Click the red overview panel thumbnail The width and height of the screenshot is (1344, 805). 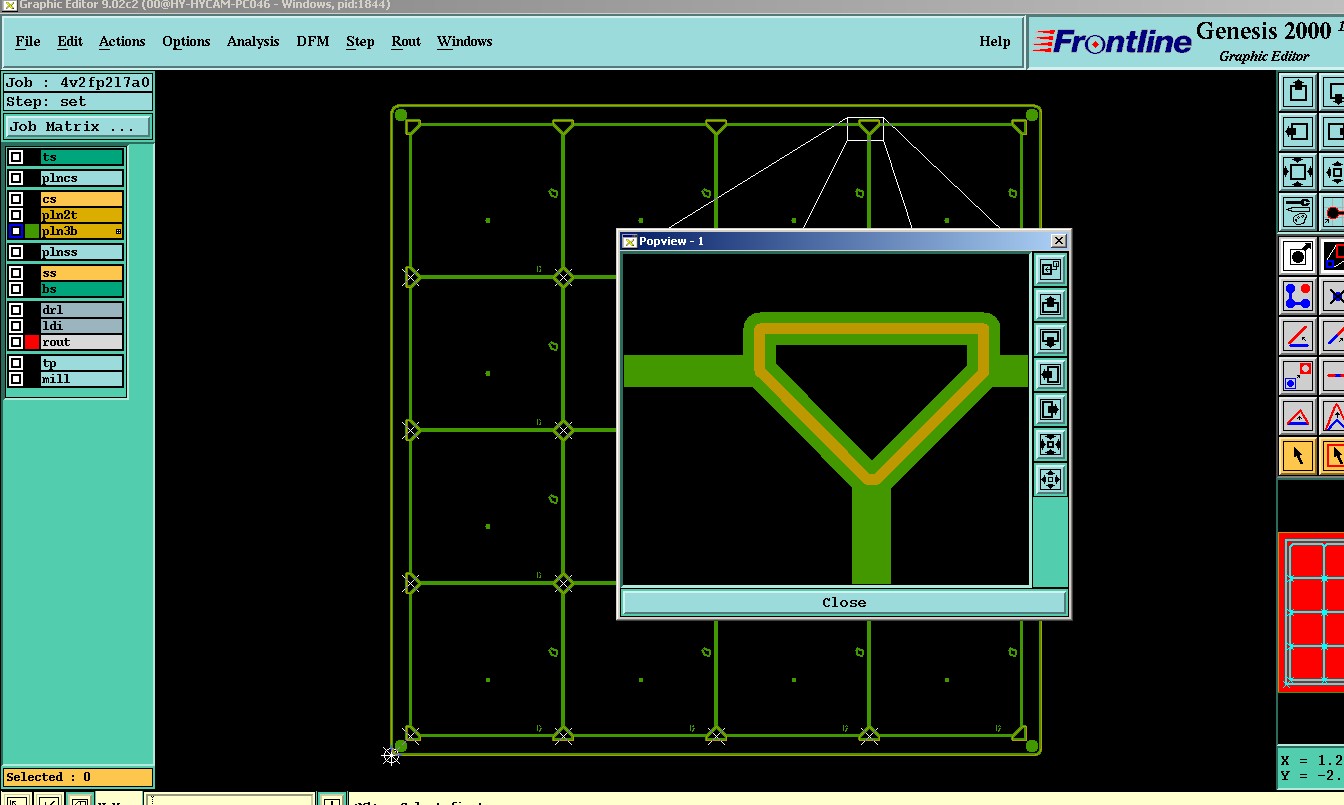pos(1312,612)
